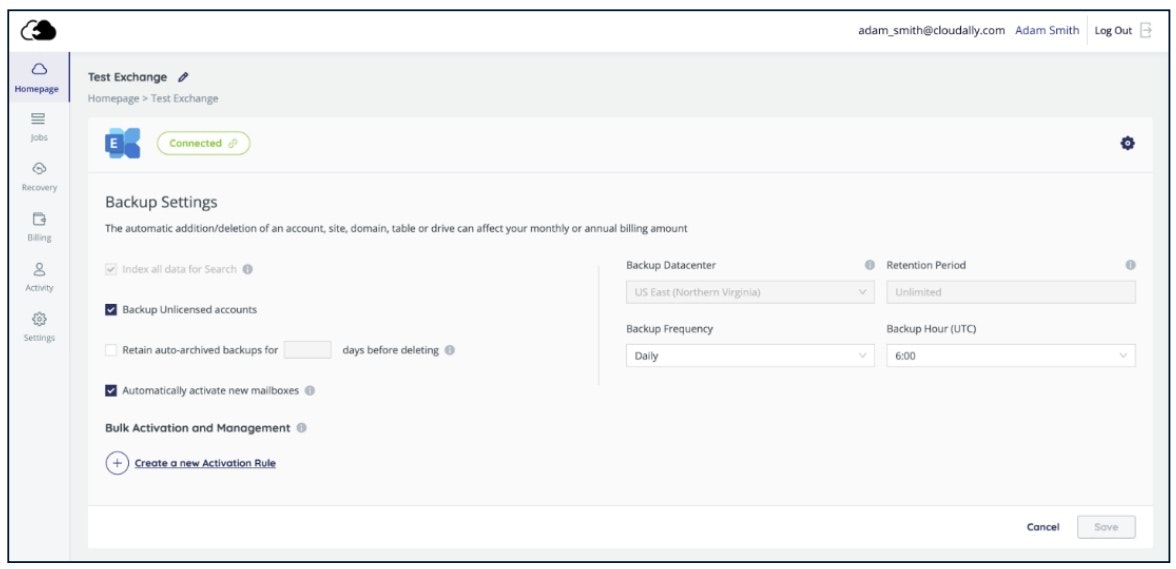The image size is (1176, 569).
Task: Click the Cancel button
Action: pyautogui.click(x=1042, y=527)
